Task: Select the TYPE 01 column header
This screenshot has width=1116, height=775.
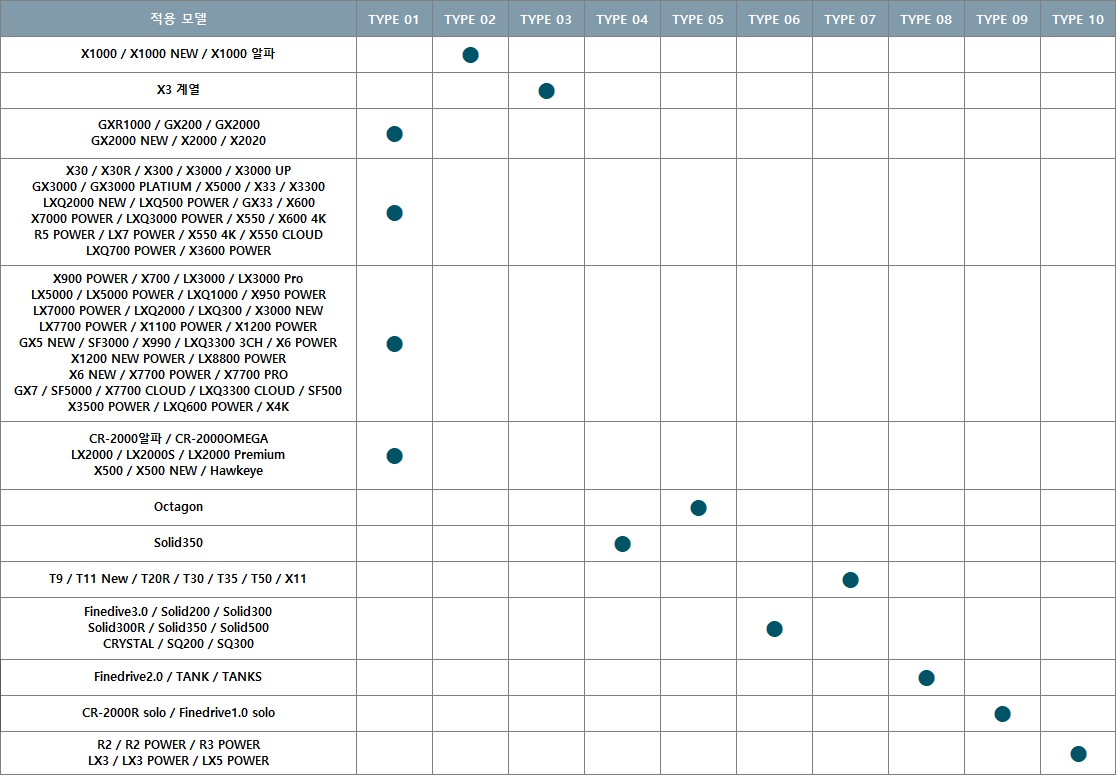Action: [x=394, y=19]
